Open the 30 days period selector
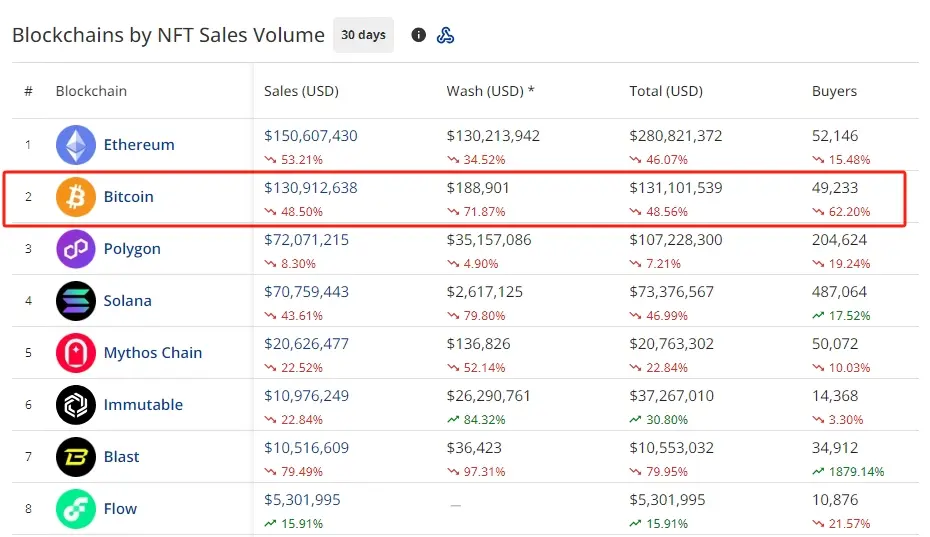This screenshot has width=930, height=537. 363,35
